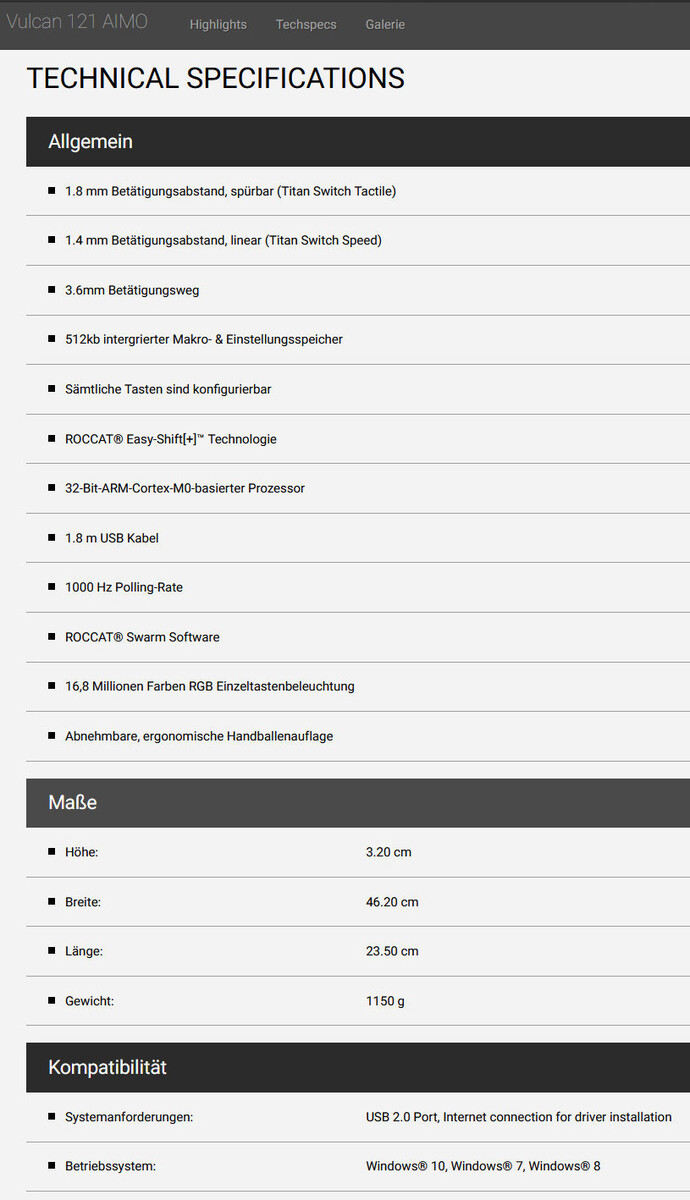Click the ROCCAT Swarm Software entry
The height and width of the screenshot is (1200, 690).
(x=142, y=637)
